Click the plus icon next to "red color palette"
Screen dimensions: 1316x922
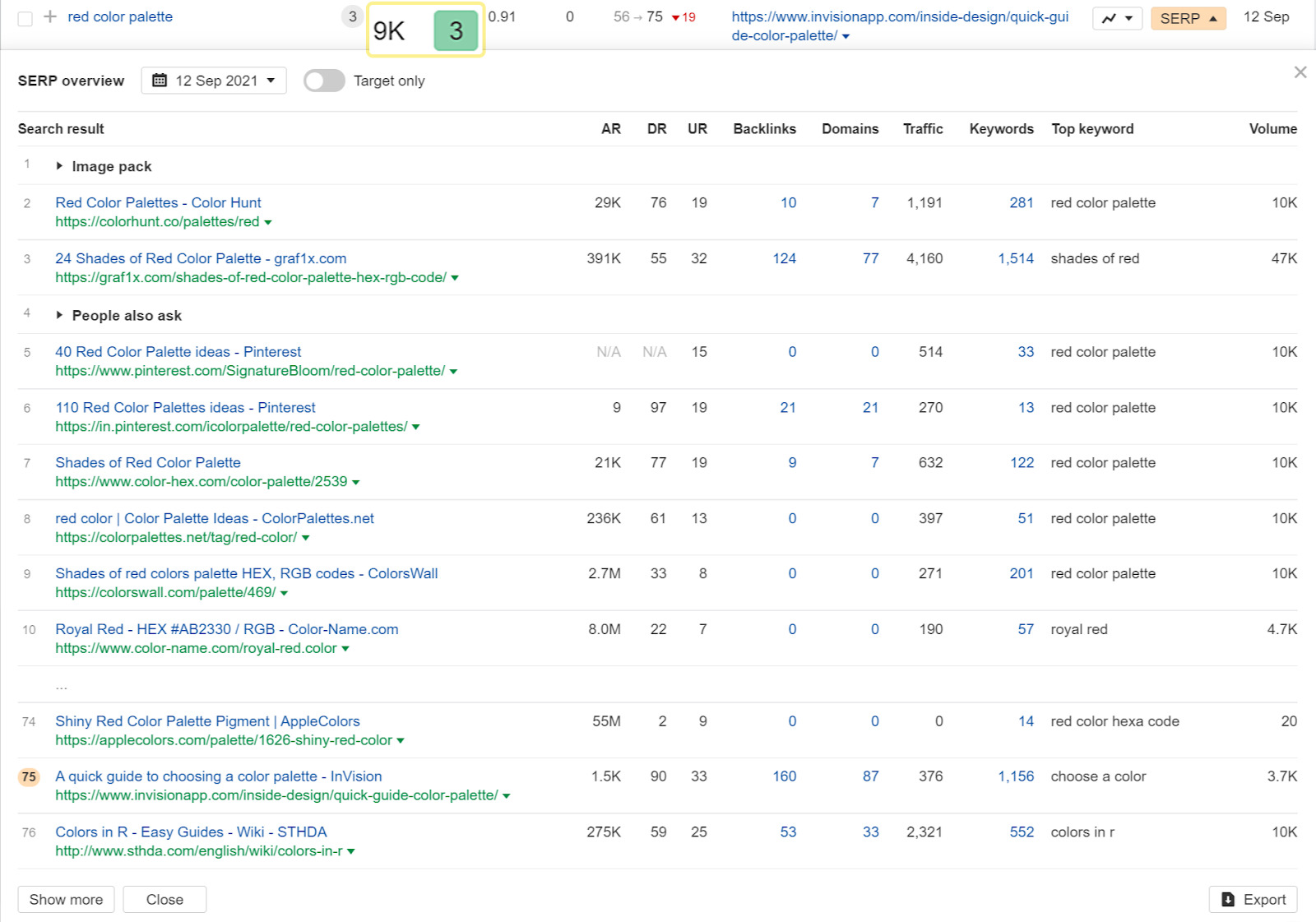(48, 16)
